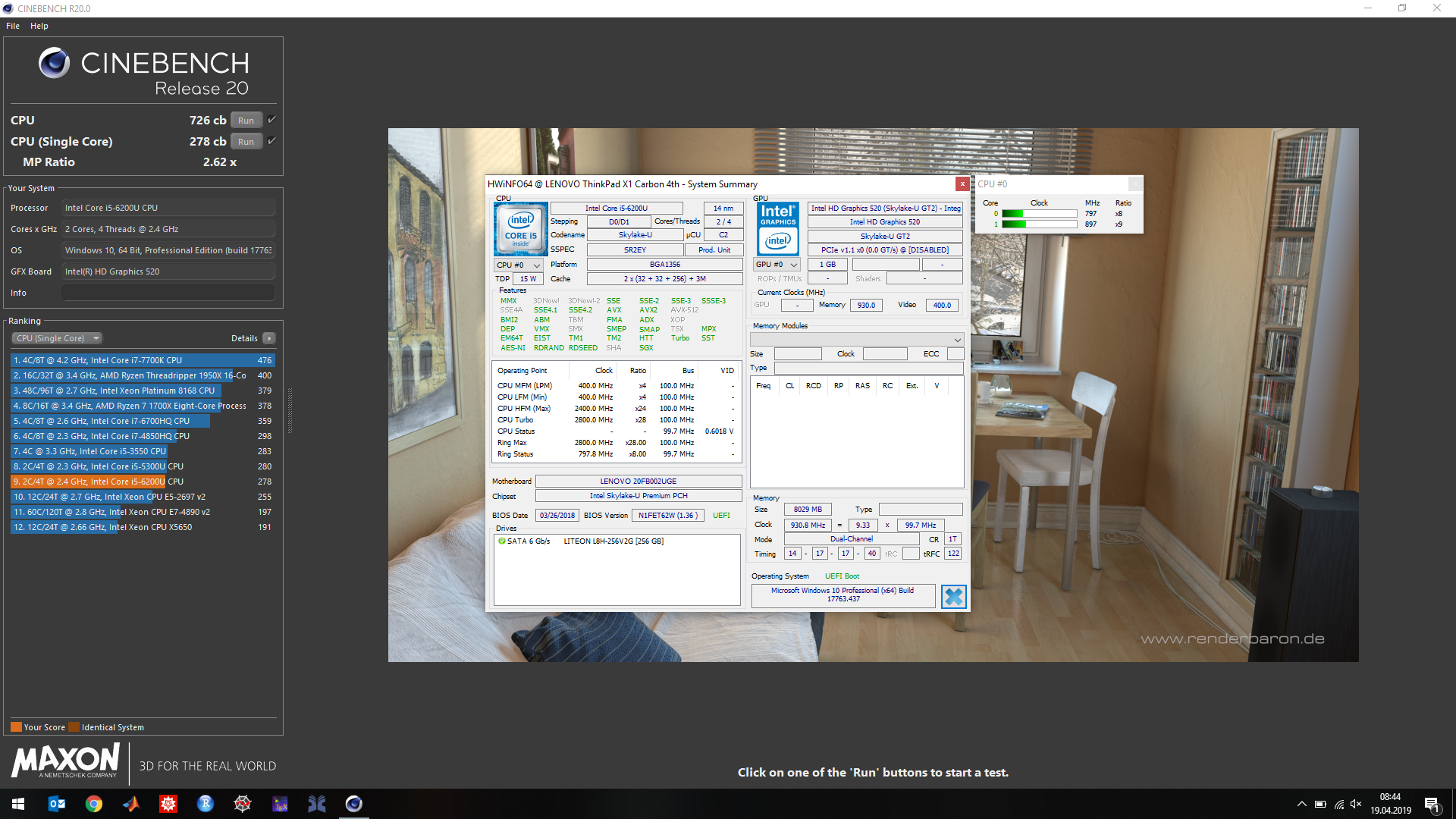Open the File menu
The width and height of the screenshot is (1456, 819).
(13, 26)
